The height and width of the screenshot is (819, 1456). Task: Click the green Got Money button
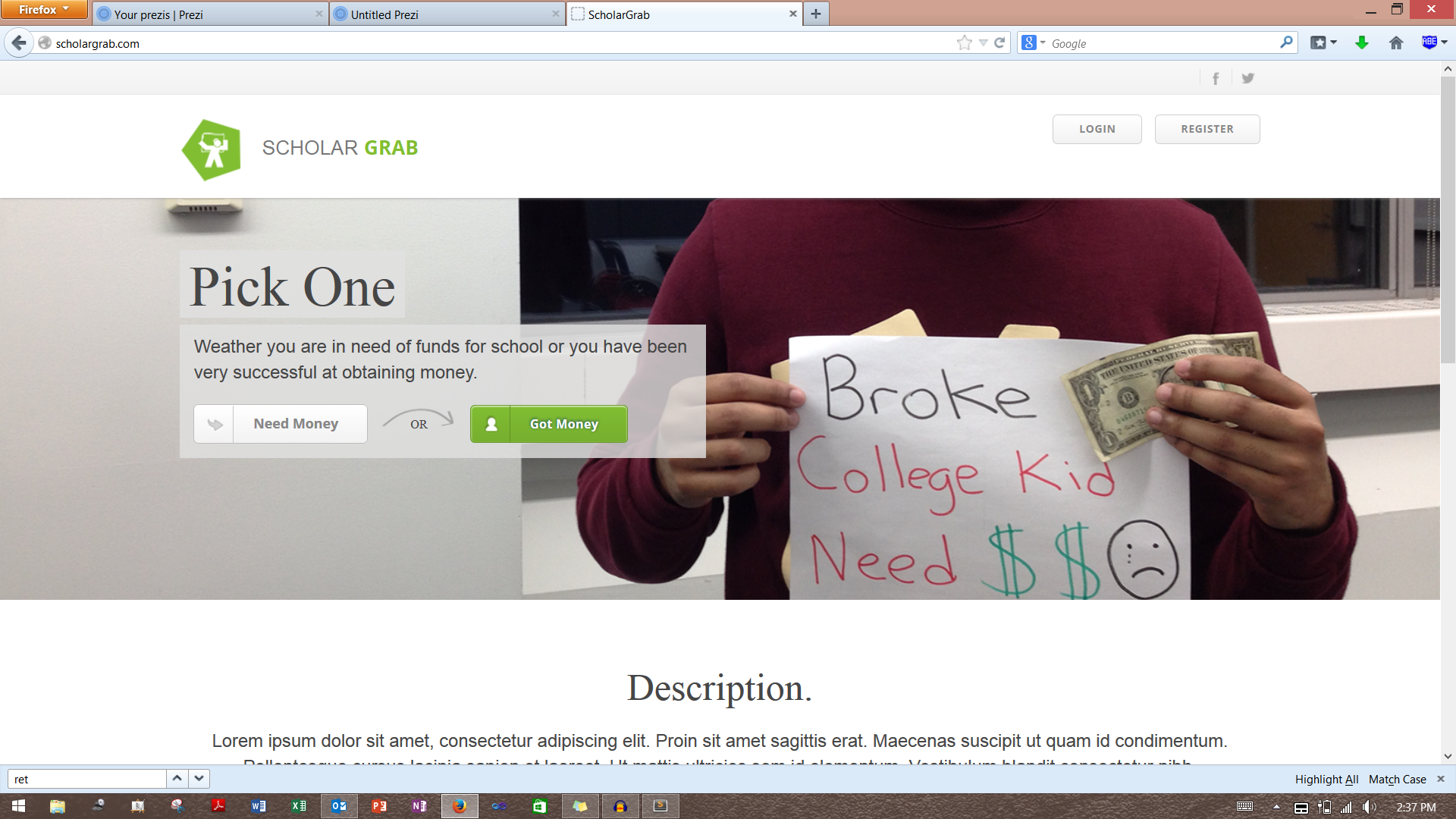[x=548, y=424]
